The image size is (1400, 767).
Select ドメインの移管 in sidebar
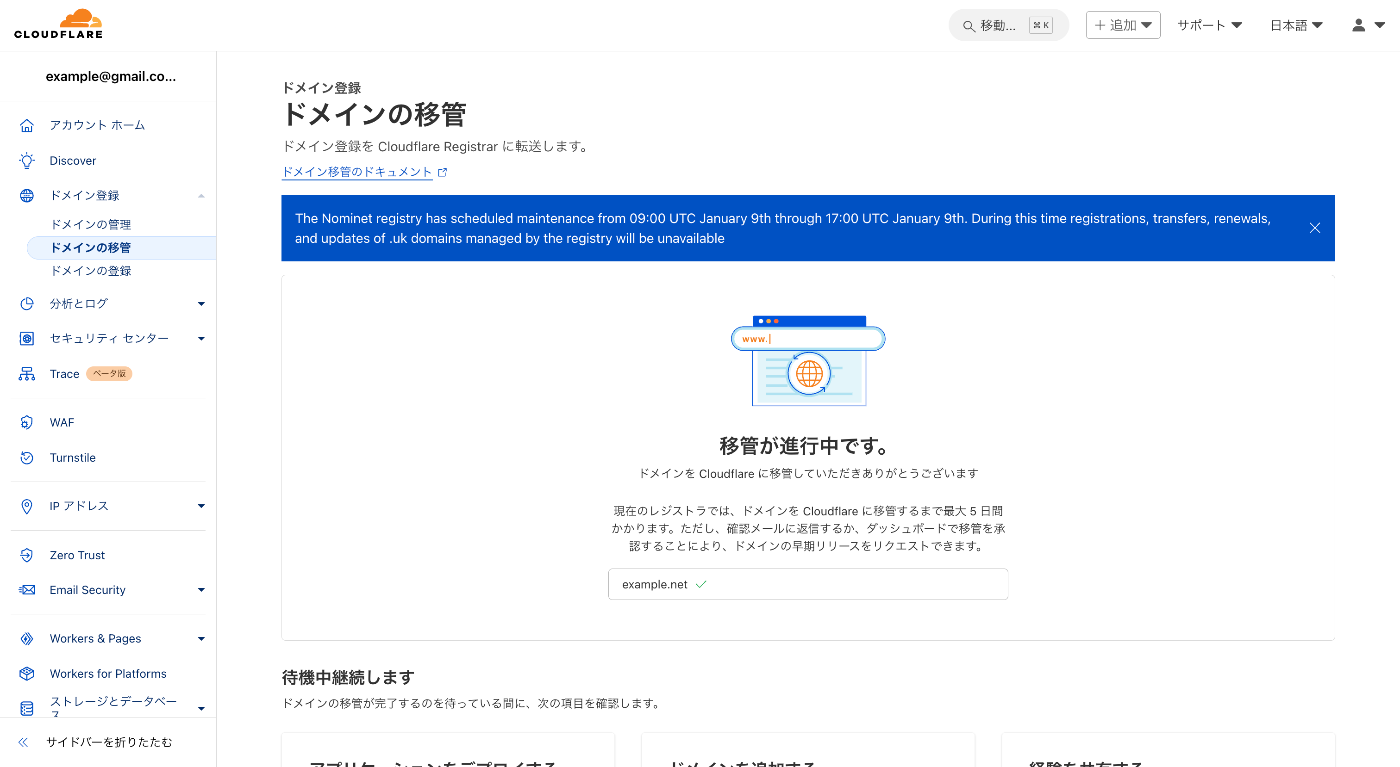[x=121, y=248]
